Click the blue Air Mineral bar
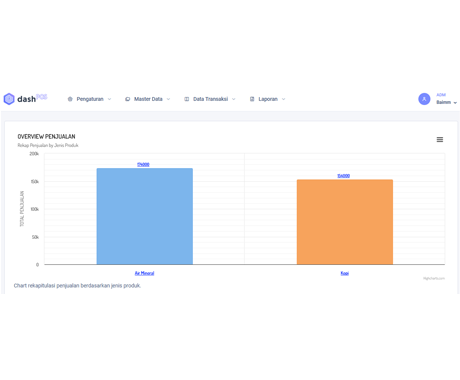 coord(145,216)
